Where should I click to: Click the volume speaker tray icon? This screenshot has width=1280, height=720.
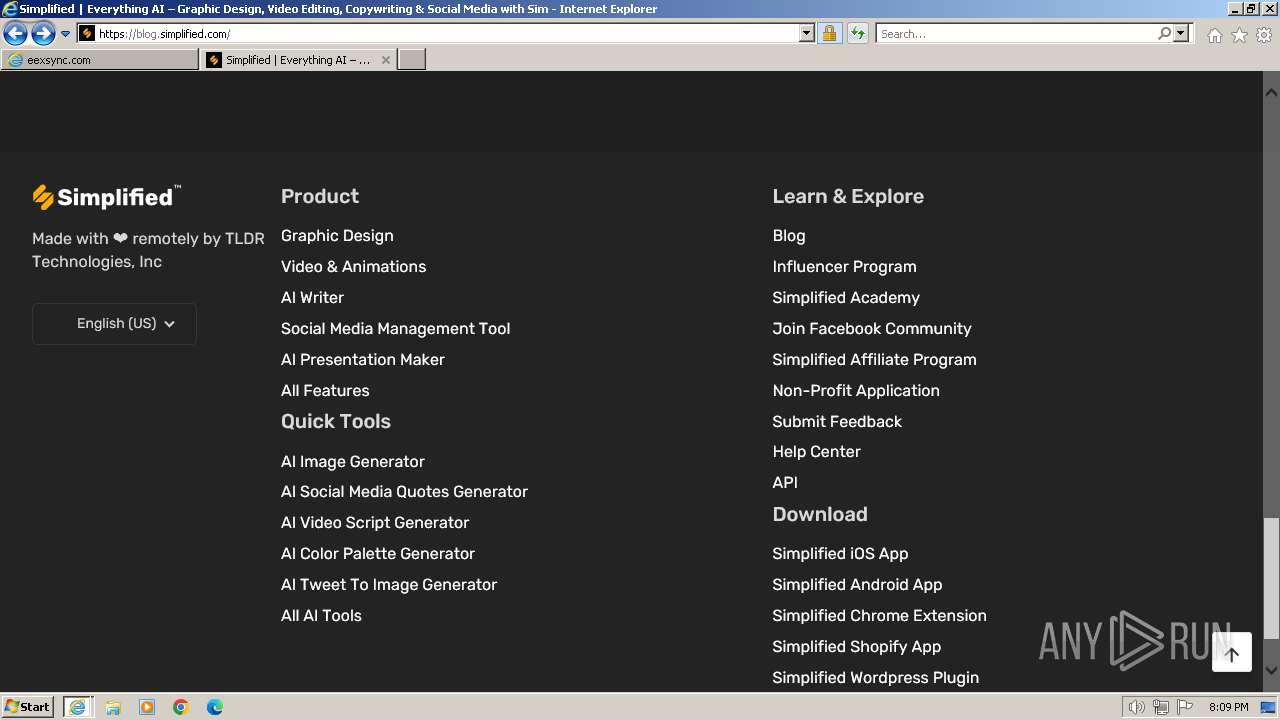pyautogui.click(x=1137, y=707)
